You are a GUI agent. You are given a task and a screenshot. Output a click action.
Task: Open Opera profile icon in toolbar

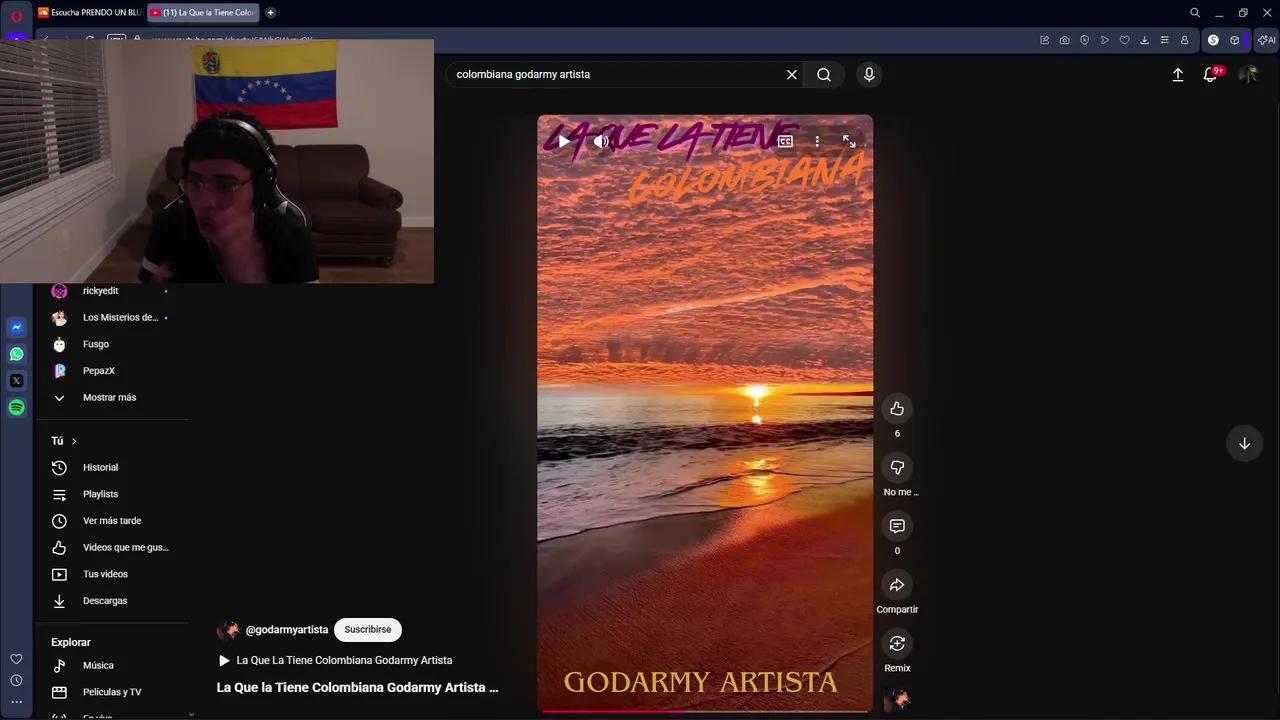pos(1184,40)
